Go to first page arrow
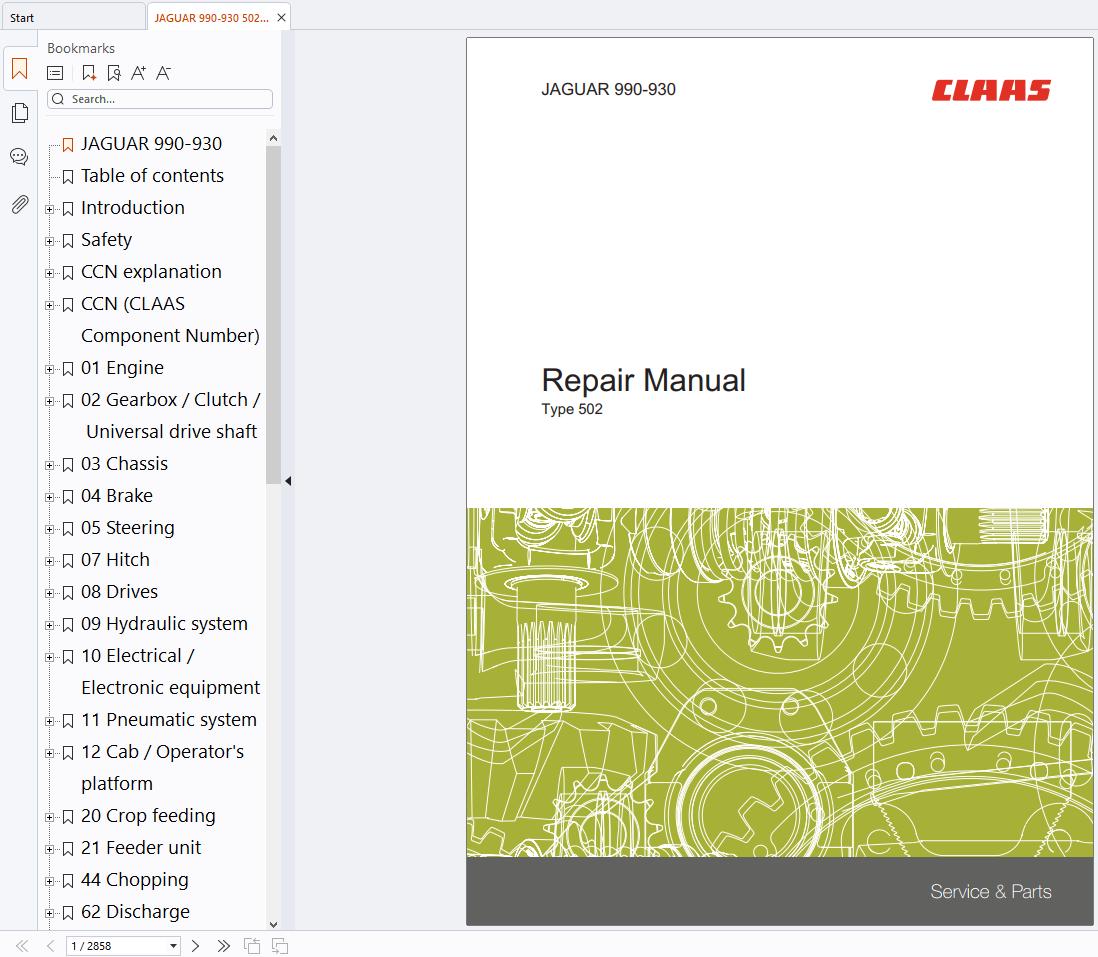Image resolution: width=1098 pixels, height=957 pixels. click(22, 946)
